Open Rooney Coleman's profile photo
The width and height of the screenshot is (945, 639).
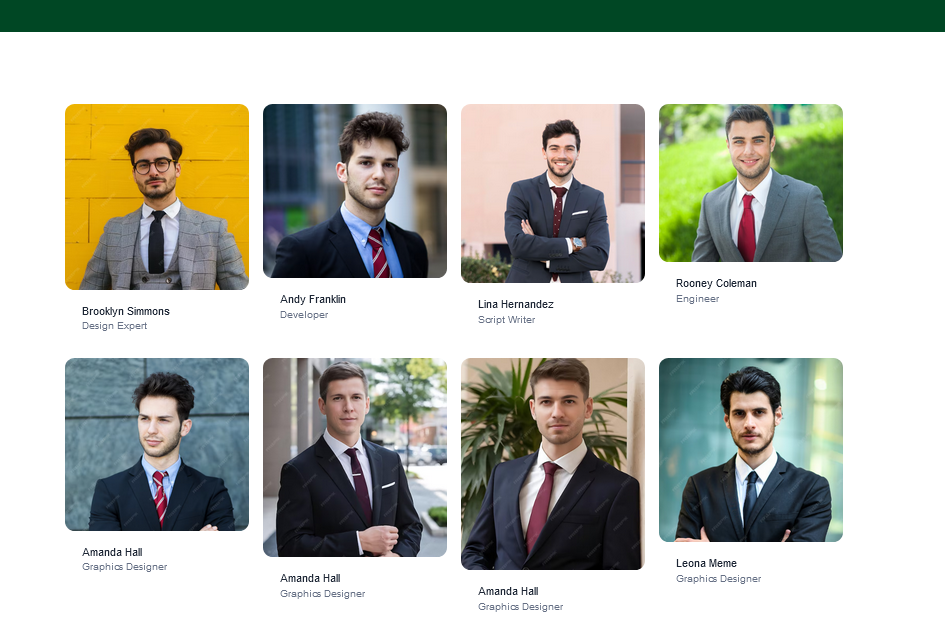point(751,183)
